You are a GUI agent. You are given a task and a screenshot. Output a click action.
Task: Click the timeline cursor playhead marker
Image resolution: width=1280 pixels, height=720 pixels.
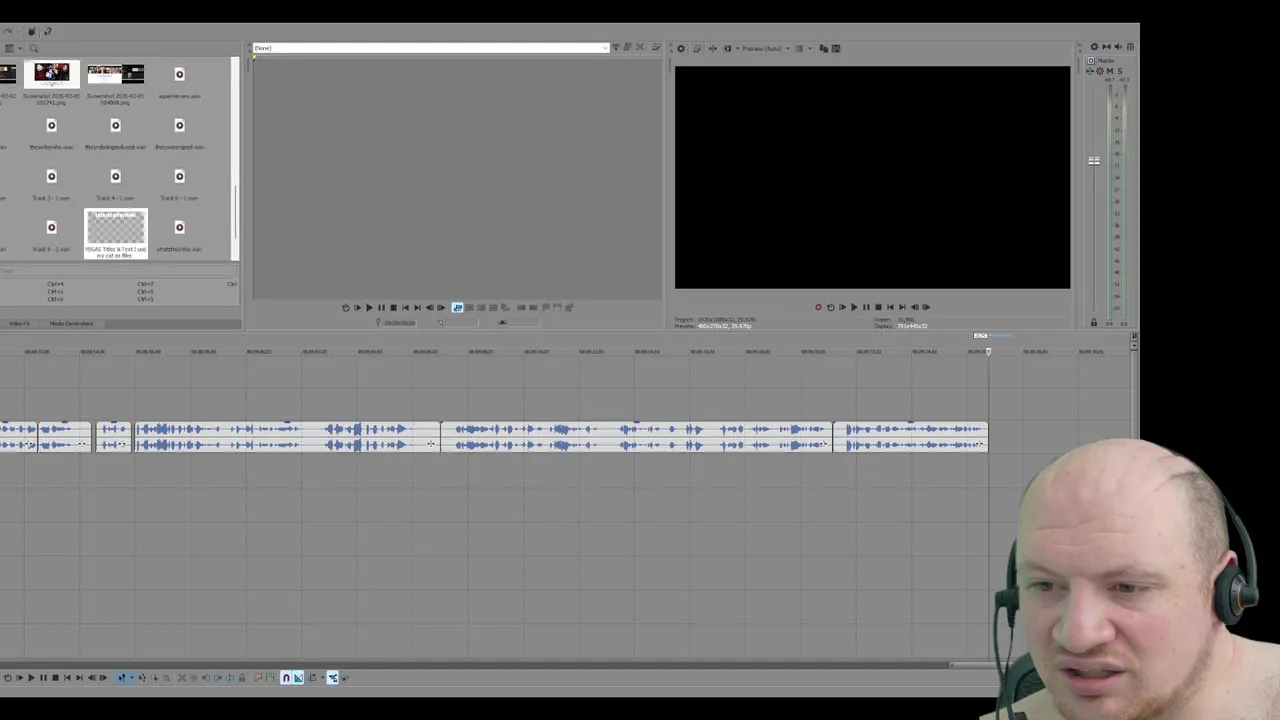pos(988,351)
